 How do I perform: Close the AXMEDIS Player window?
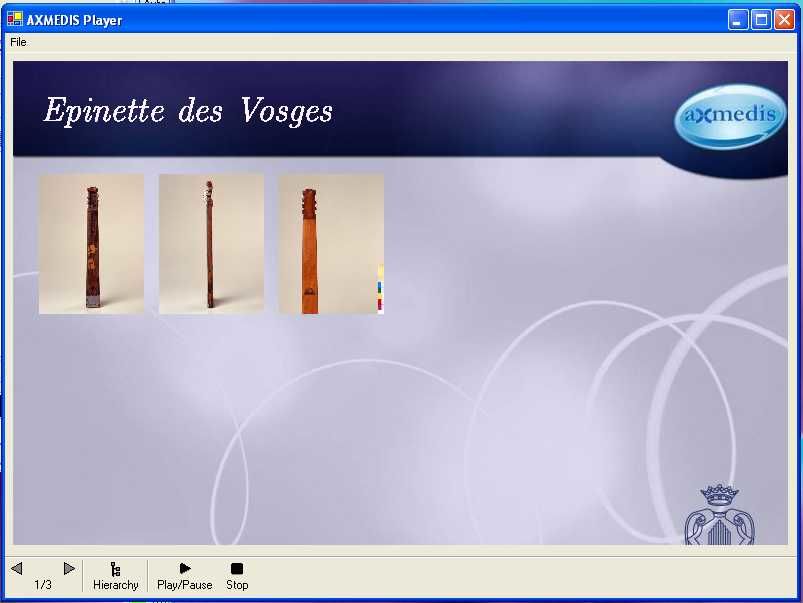point(784,19)
